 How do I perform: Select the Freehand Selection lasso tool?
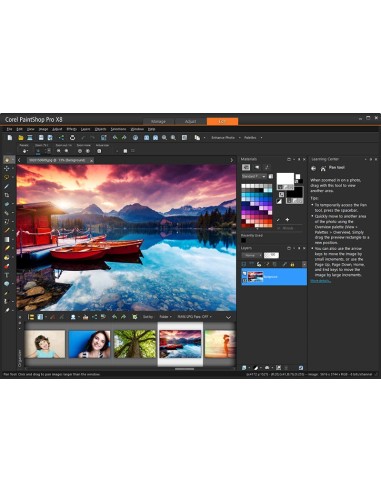[7, 178]
